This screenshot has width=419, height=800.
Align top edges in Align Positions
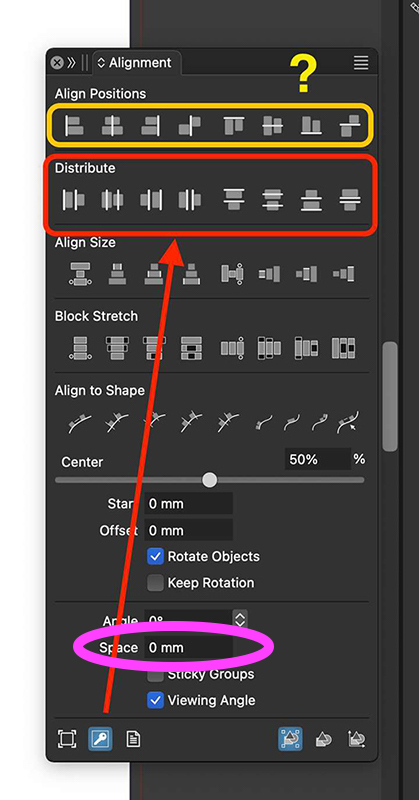click(x=234, y=125)
